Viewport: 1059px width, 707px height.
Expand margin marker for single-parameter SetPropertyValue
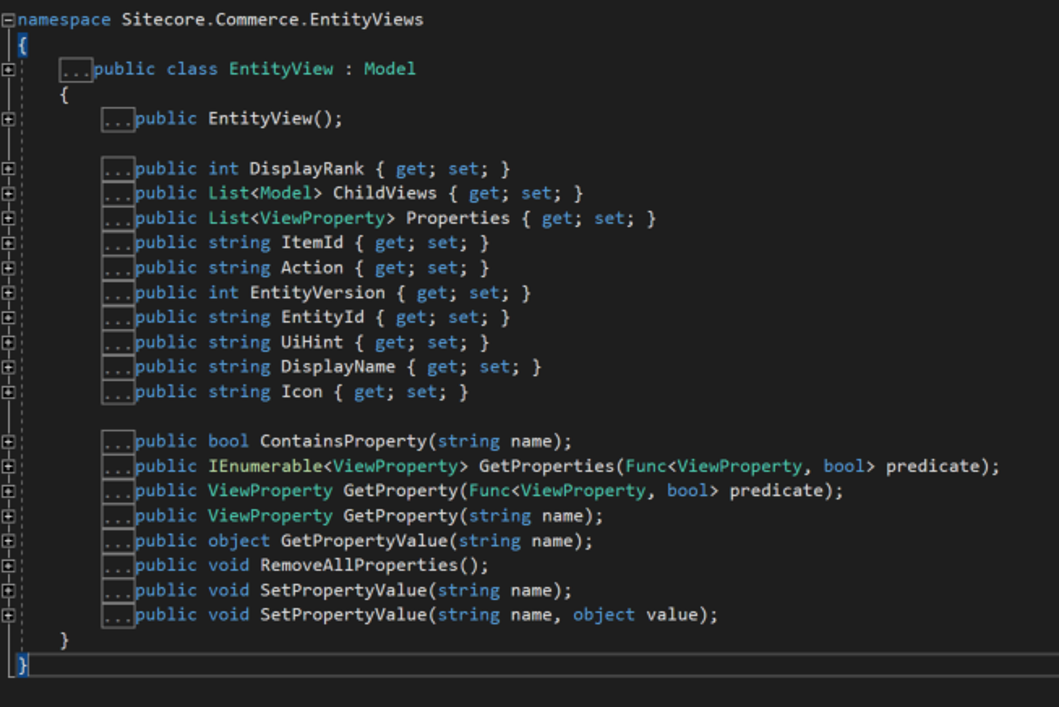tap(8, 590)
